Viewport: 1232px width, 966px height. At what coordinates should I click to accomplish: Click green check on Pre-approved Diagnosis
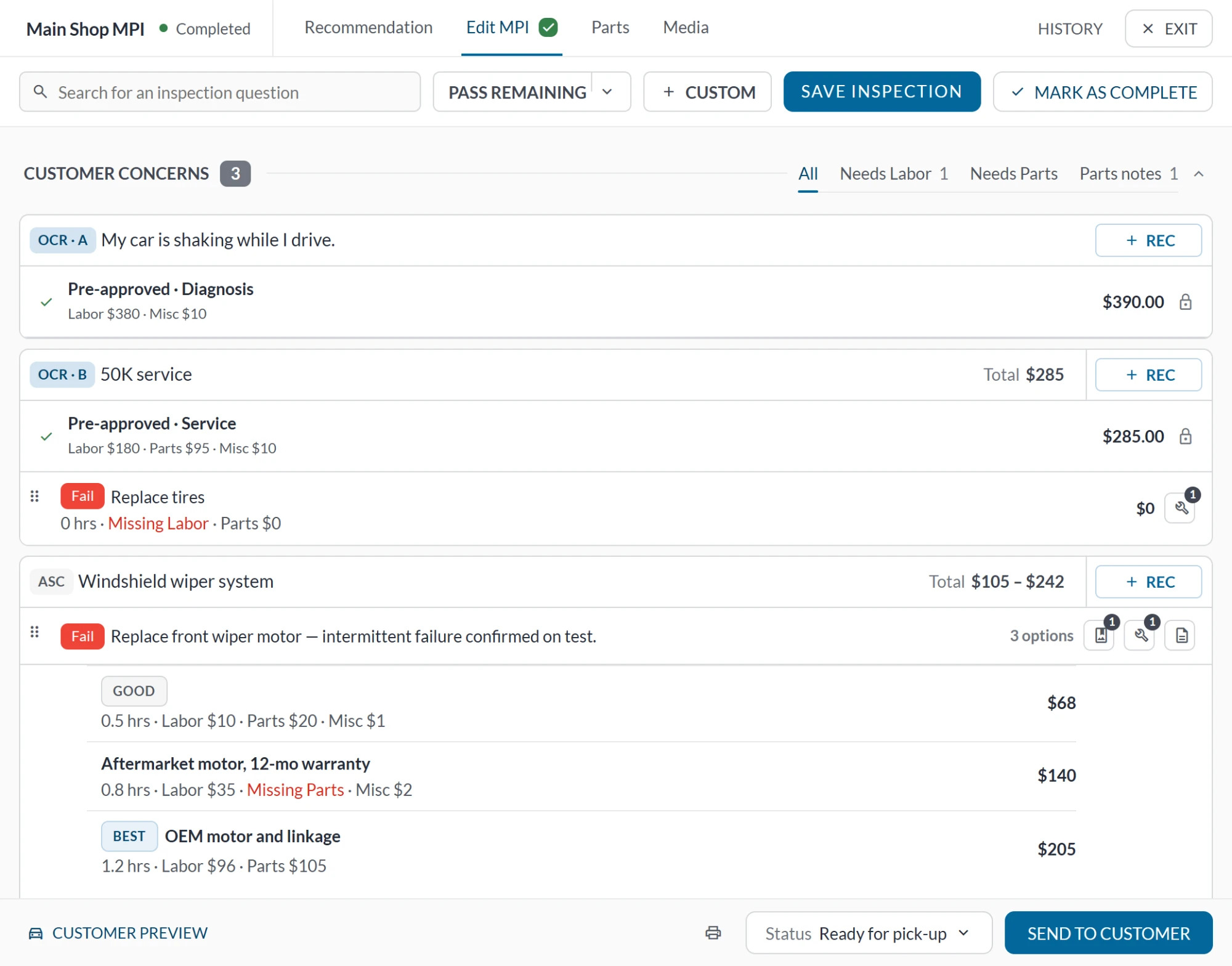[x=46, y=302]
